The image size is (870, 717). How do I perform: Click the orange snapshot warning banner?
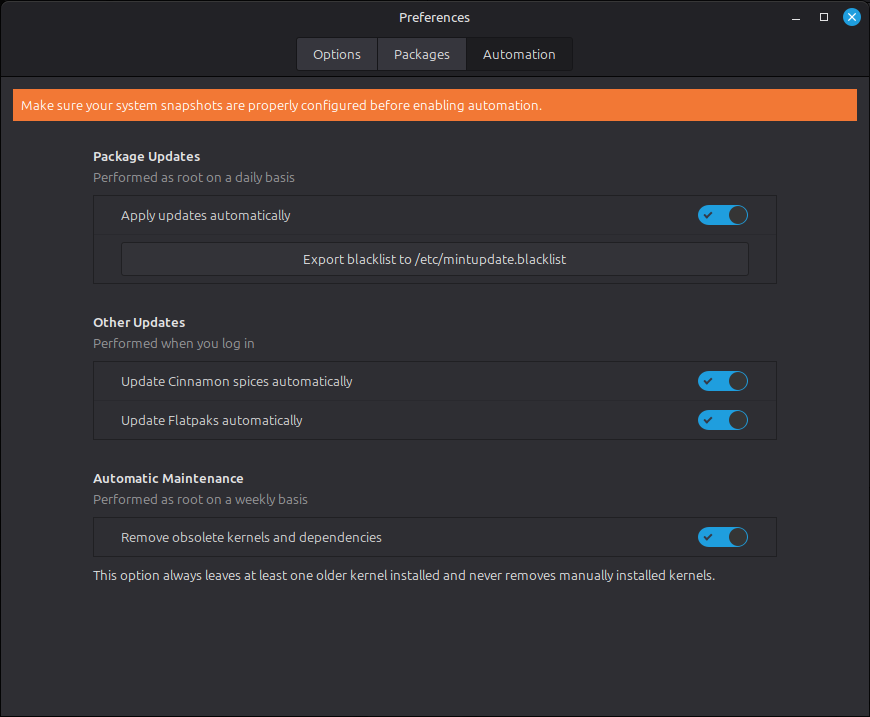pyautogui.click(x=434, y=104)
